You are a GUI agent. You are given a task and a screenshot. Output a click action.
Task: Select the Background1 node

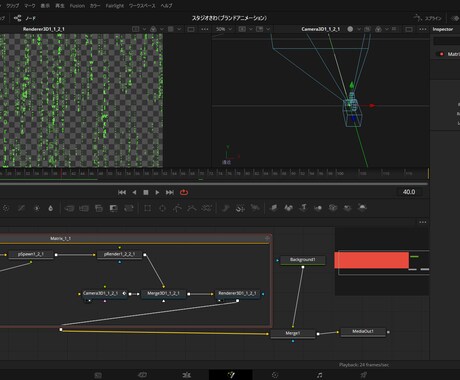(x=303, y=260)
